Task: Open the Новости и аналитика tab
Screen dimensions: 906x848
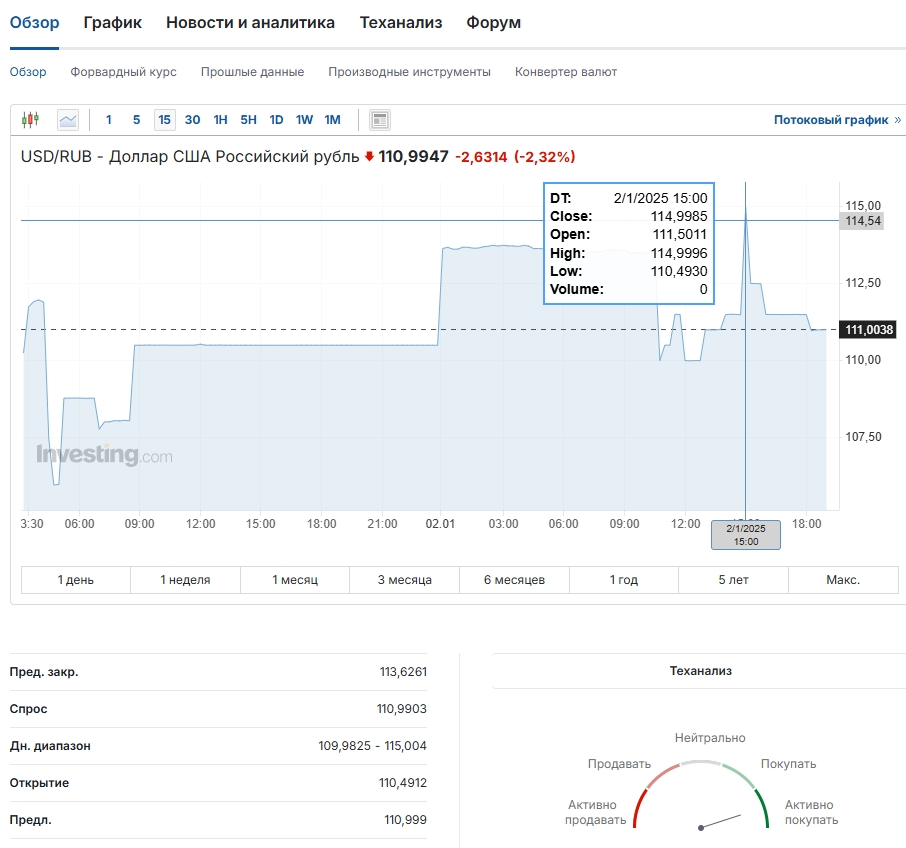Action: [x=250, y=23]
